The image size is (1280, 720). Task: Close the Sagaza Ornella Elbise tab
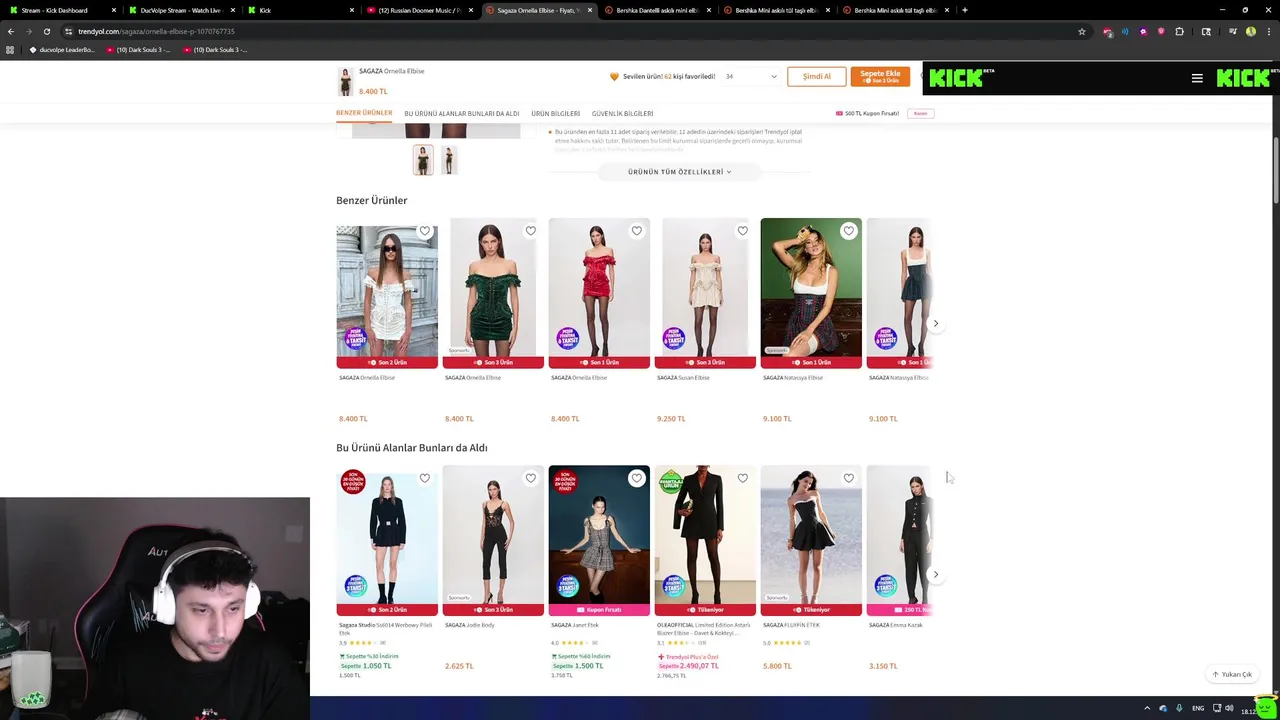click(590, 10)
